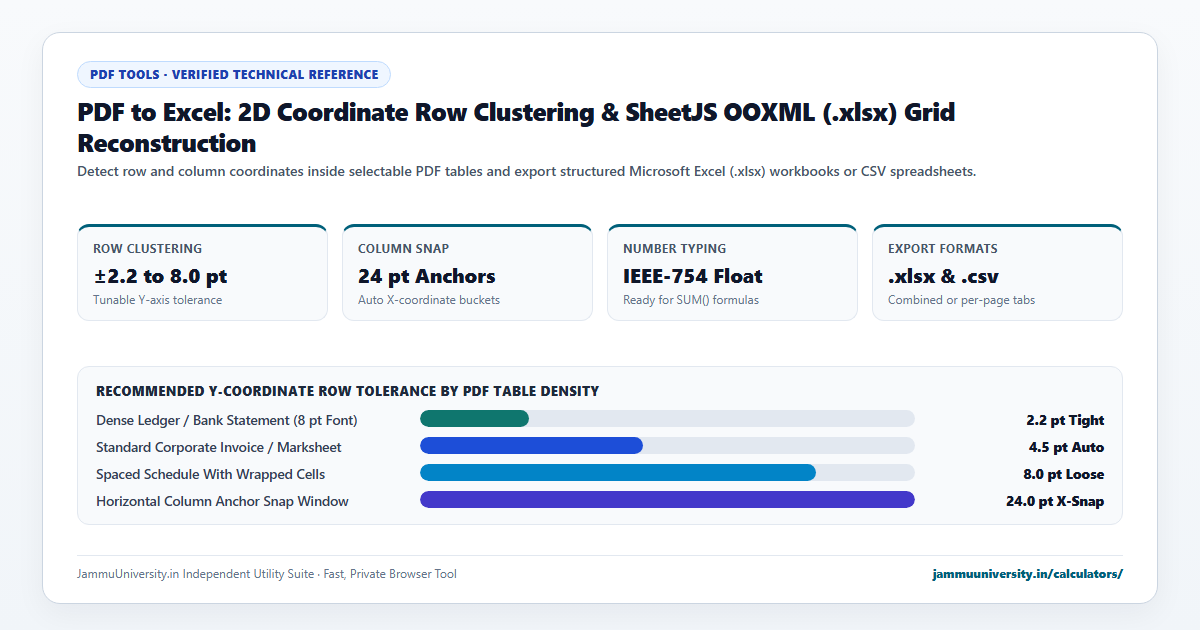Click the Auto X-coordinate buckets caption
Image resolution: width=1200 pixels, height=630 pixels.
tap(429, 300)
